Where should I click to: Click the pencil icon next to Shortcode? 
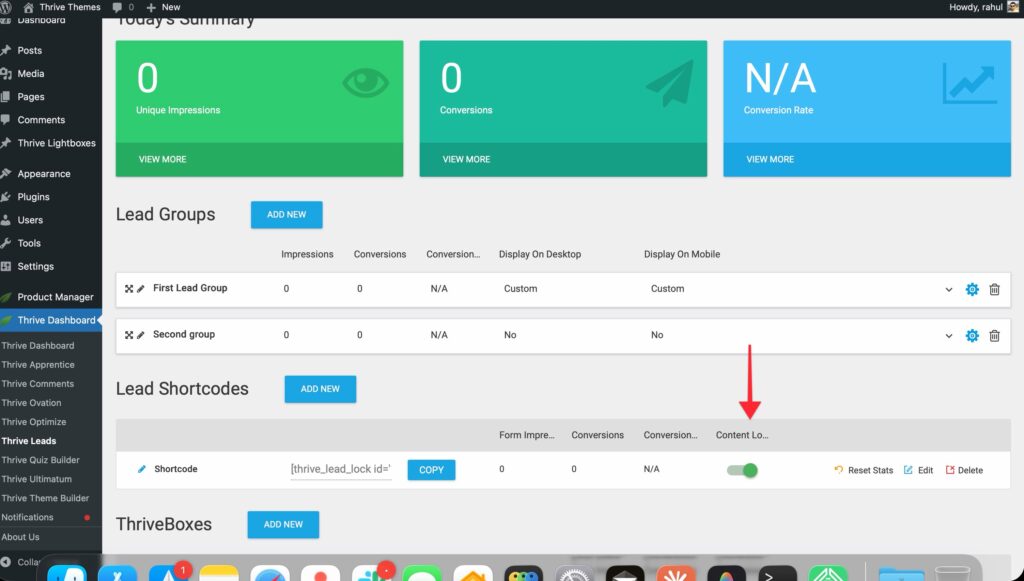click(x=141, y=469)
